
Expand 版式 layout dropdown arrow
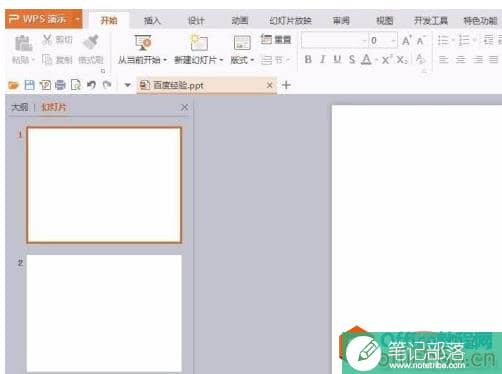point(252,60)
